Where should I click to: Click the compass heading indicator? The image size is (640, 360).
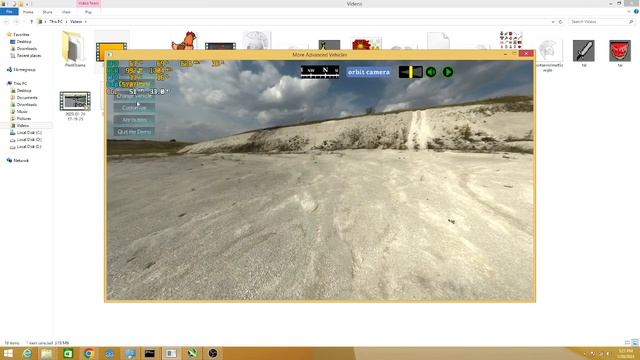pos(320,71)
